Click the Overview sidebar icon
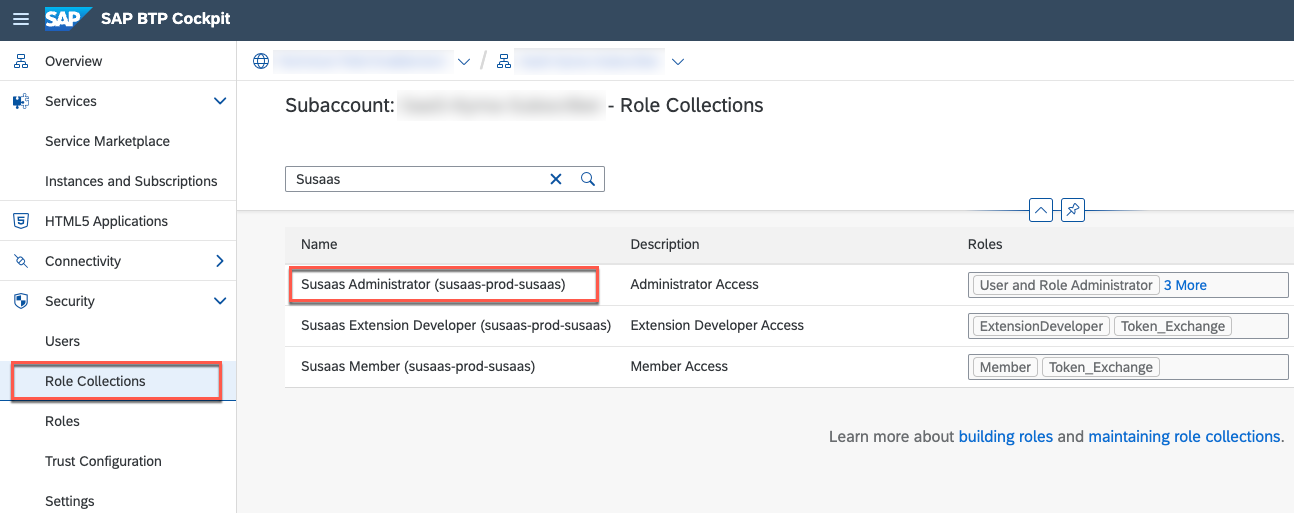Viewport: 1294px width, 513px height. [21, 61]
